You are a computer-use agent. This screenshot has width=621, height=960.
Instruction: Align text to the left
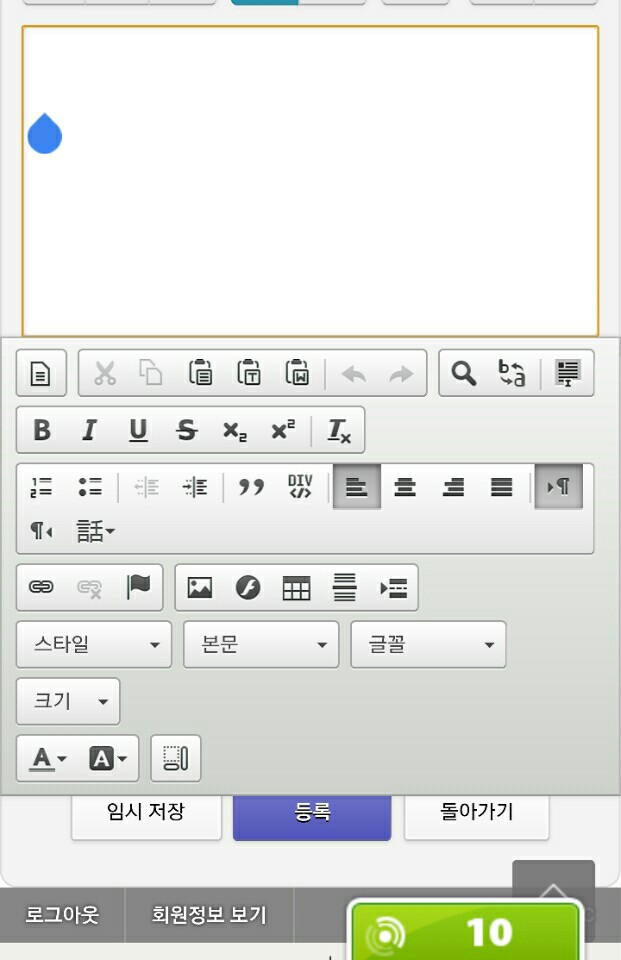click(x=356, y=487)
